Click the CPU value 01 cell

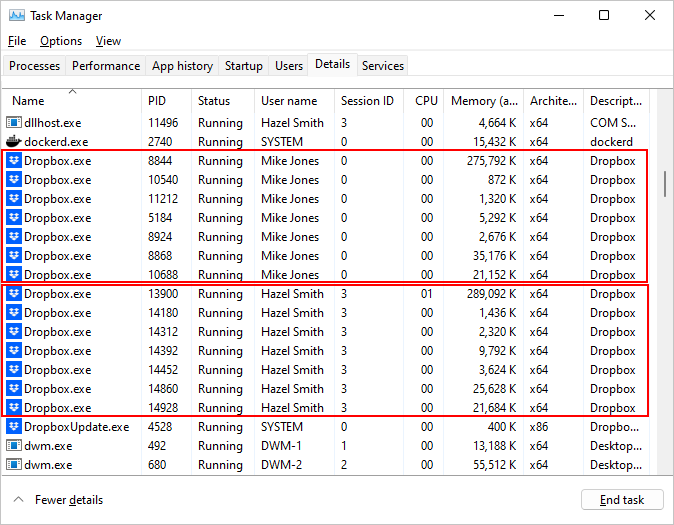point(426,294)
